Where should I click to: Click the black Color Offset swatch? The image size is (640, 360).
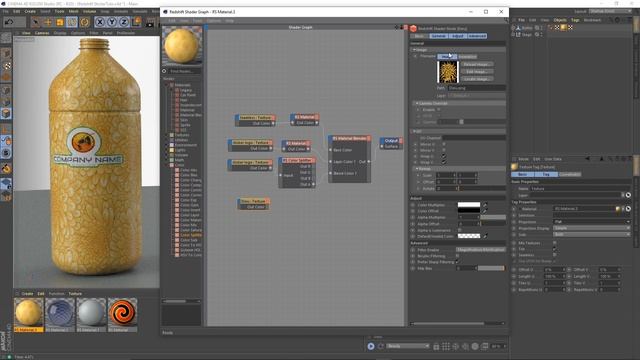[x=469, y=211]
